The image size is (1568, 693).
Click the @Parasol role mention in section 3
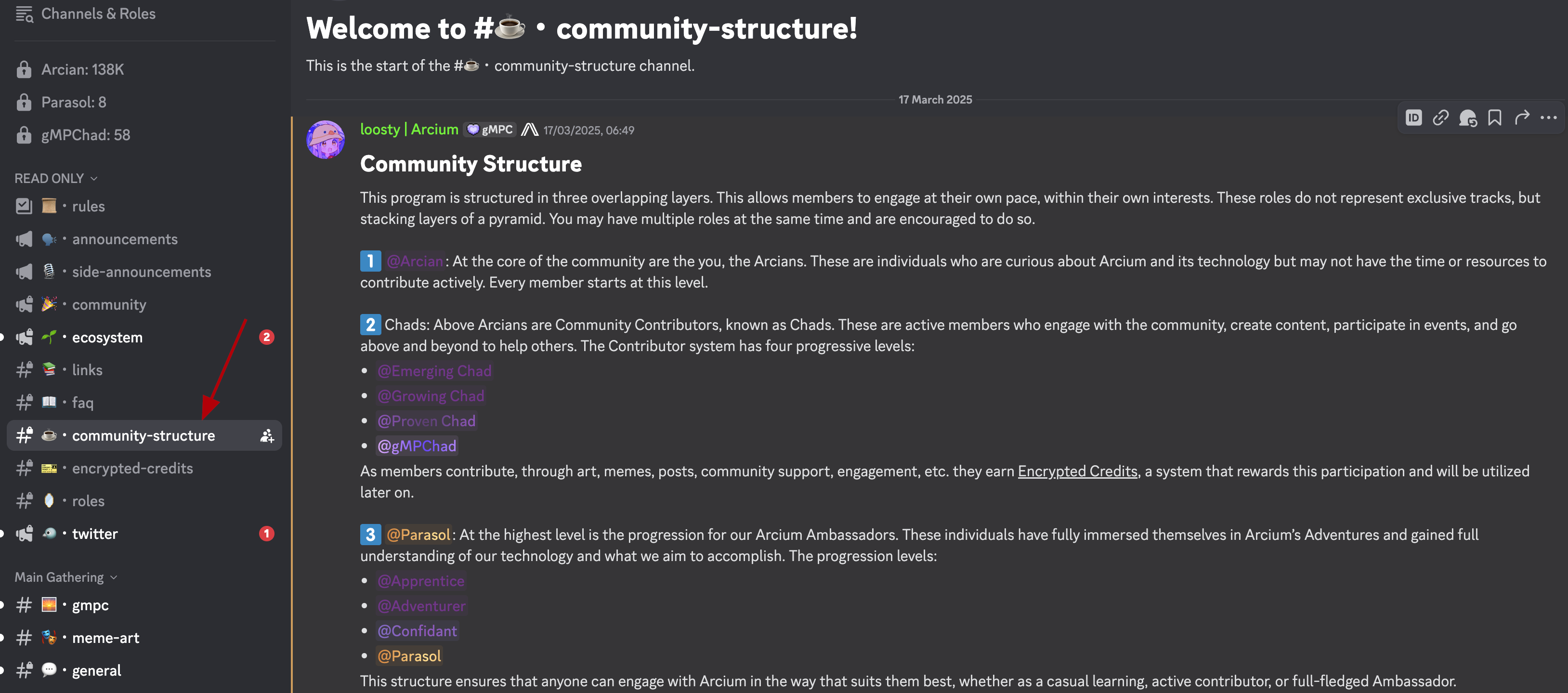[x=419, y=535]
